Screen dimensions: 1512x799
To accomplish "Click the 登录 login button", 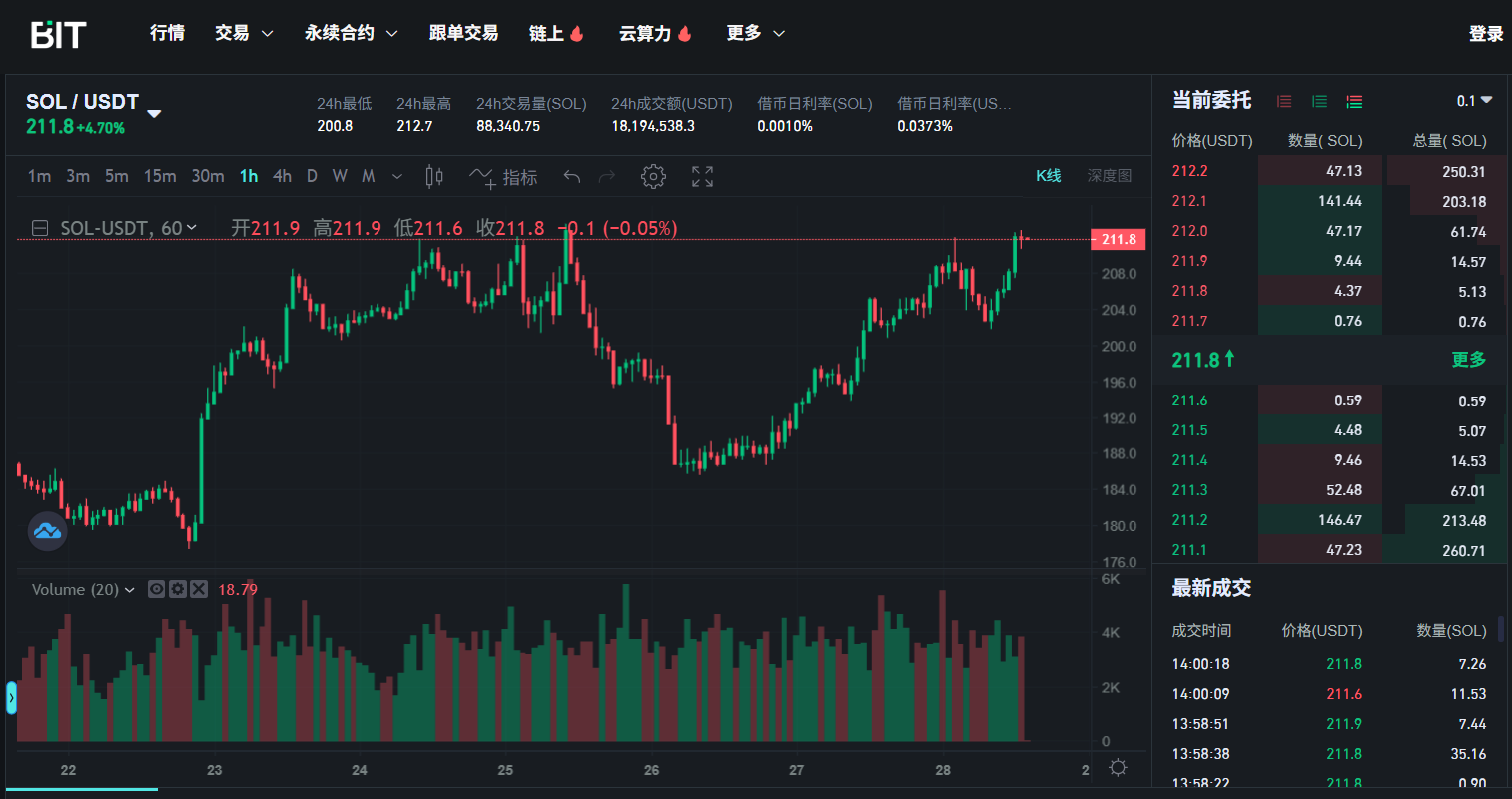I will pyautogui.click(x=1485, y=34).
